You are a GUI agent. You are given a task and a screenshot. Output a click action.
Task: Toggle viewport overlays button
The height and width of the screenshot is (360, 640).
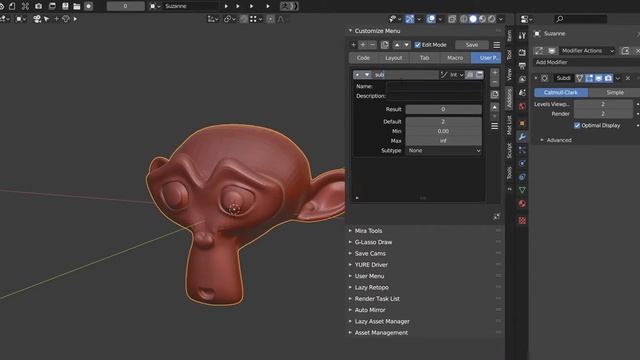(431, 19)
